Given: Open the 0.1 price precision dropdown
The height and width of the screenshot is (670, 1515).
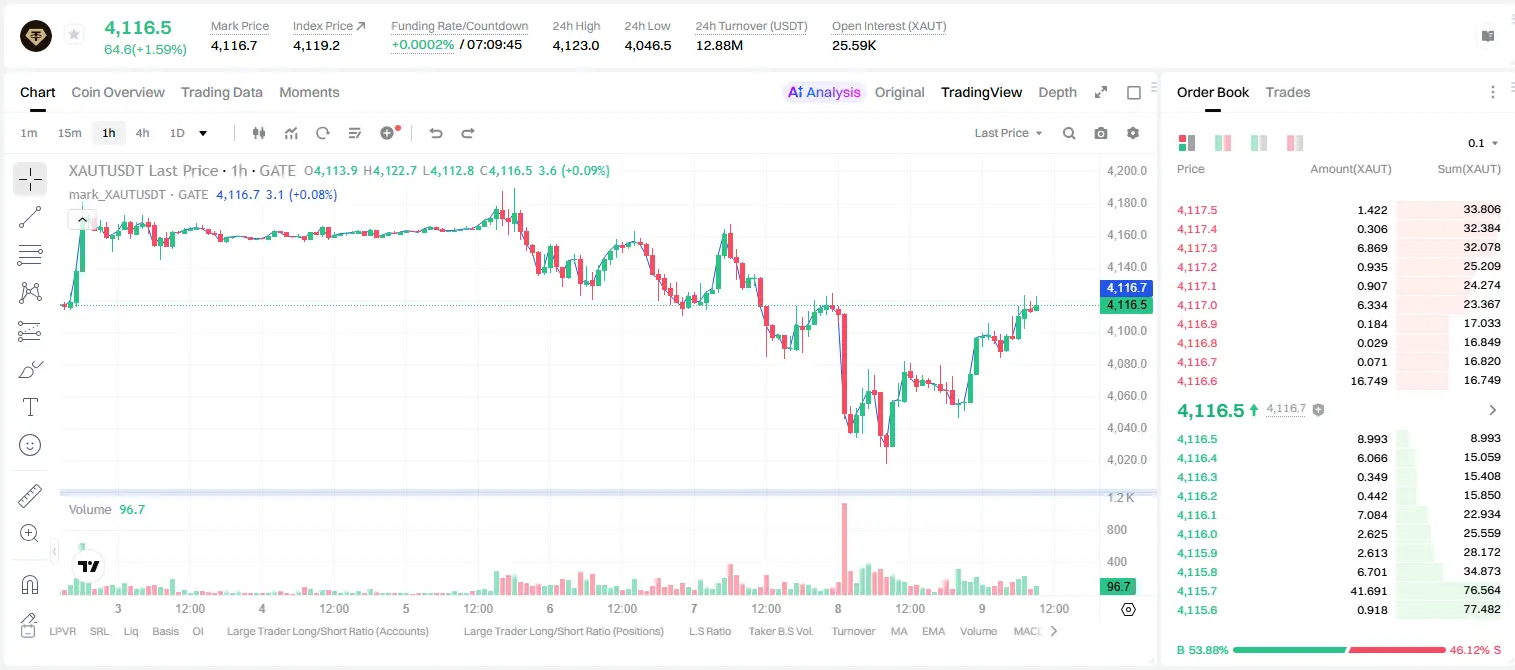Looking at the screenshot, I should 1483,143.
